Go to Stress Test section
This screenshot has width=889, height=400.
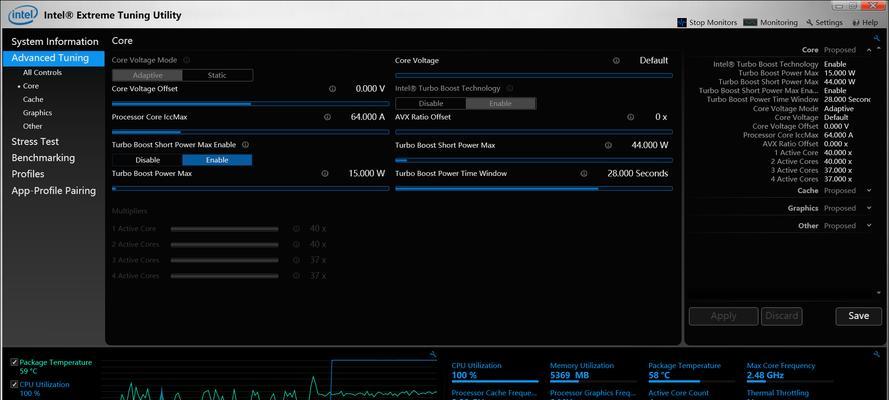tap(35, 142)
